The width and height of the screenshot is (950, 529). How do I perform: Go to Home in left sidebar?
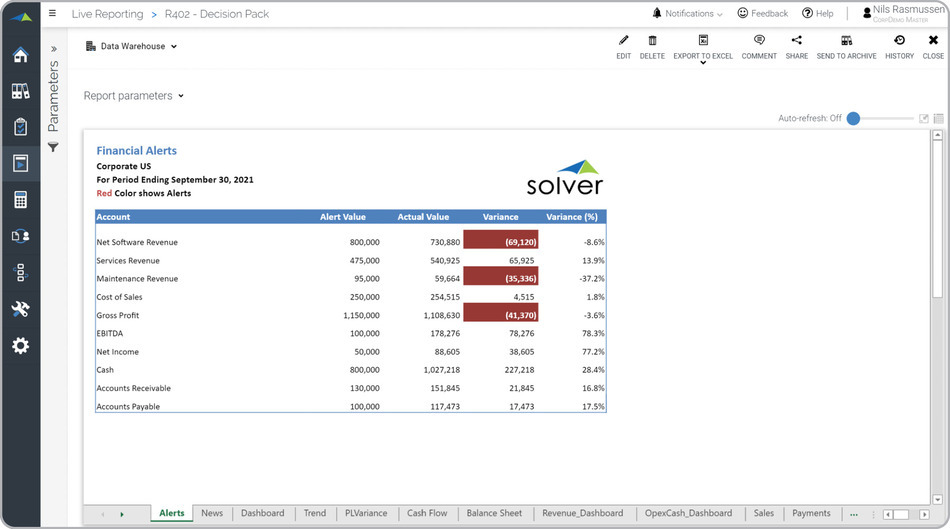click(x=20, y=55)
